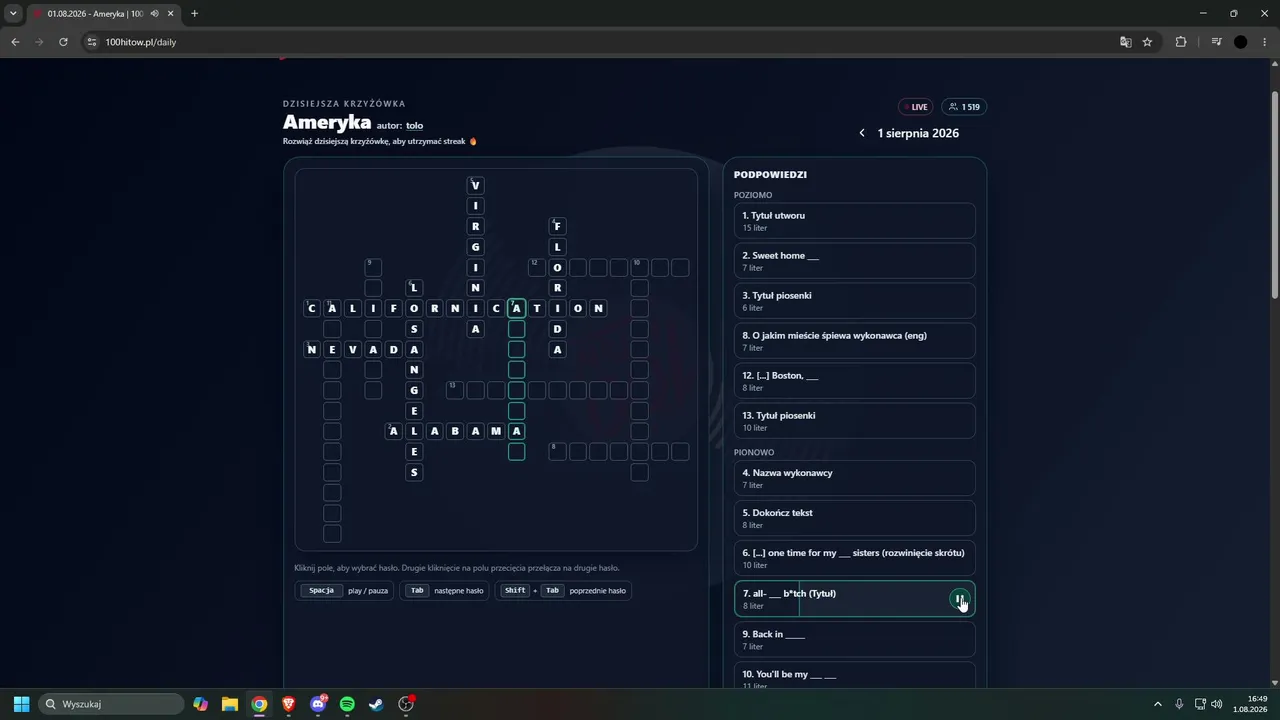Screen dimensions: 1280x720
Task: Open the browser extensions menu
Action: [x=1181, y=42]
